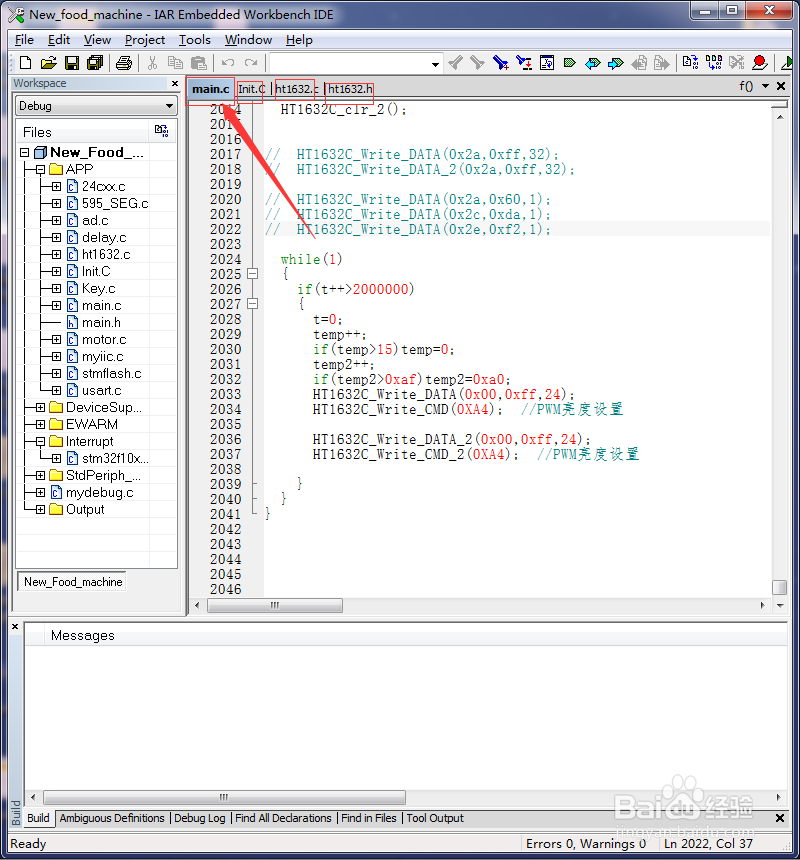Select the Ambiguous Definitions tab
This screenshot has height=860, width=800.
(112, 818)
